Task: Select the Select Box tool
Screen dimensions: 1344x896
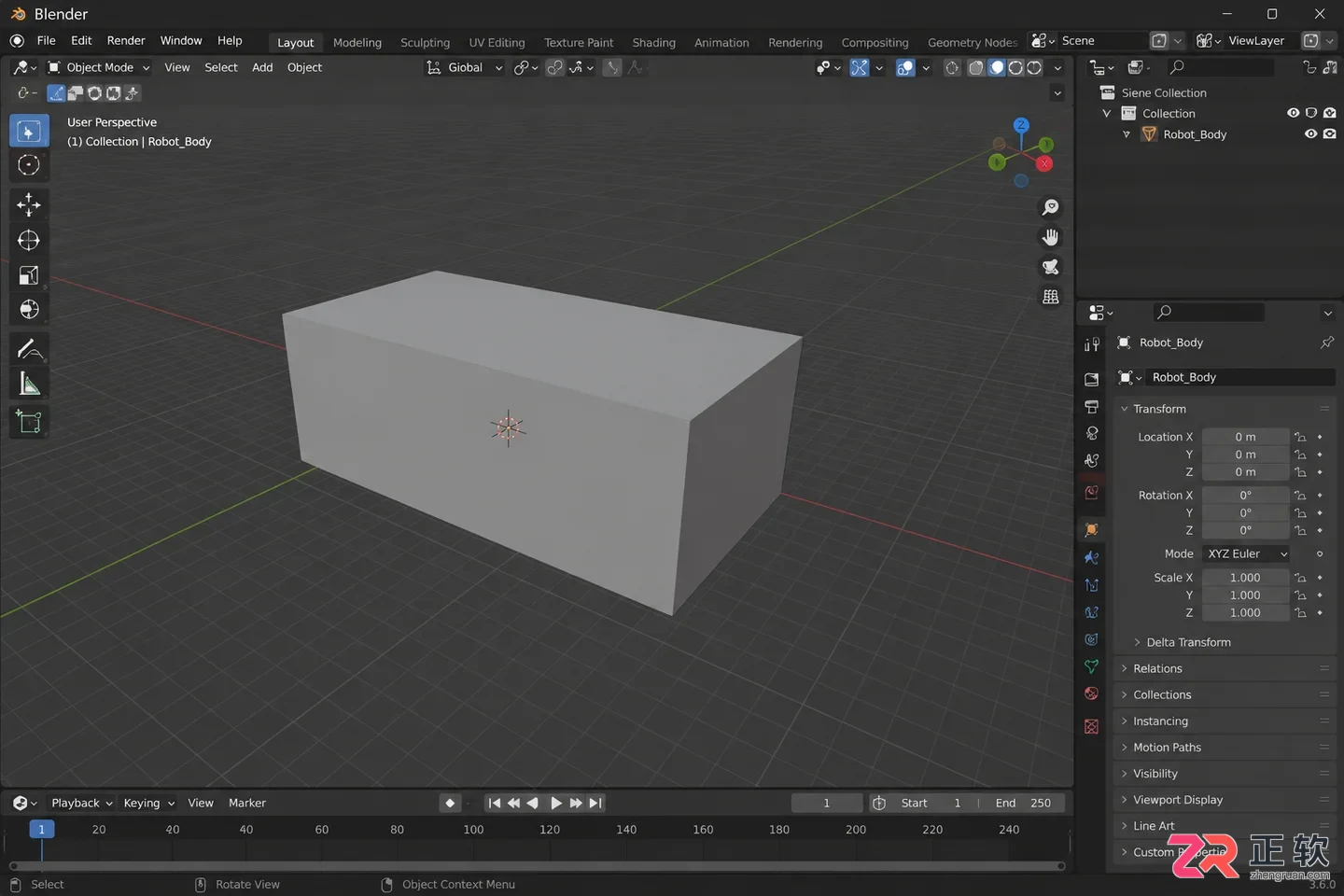Action: pos(29,132)
